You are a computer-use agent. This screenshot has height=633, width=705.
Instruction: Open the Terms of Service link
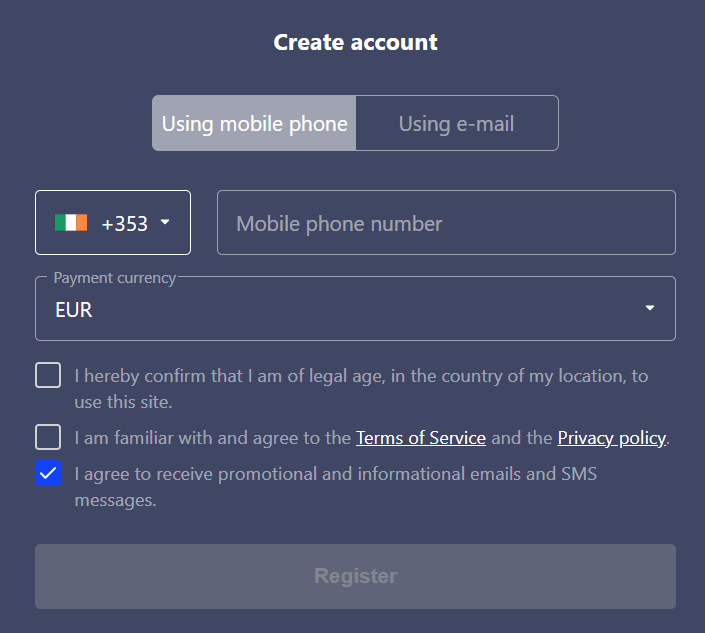point(421,438)
